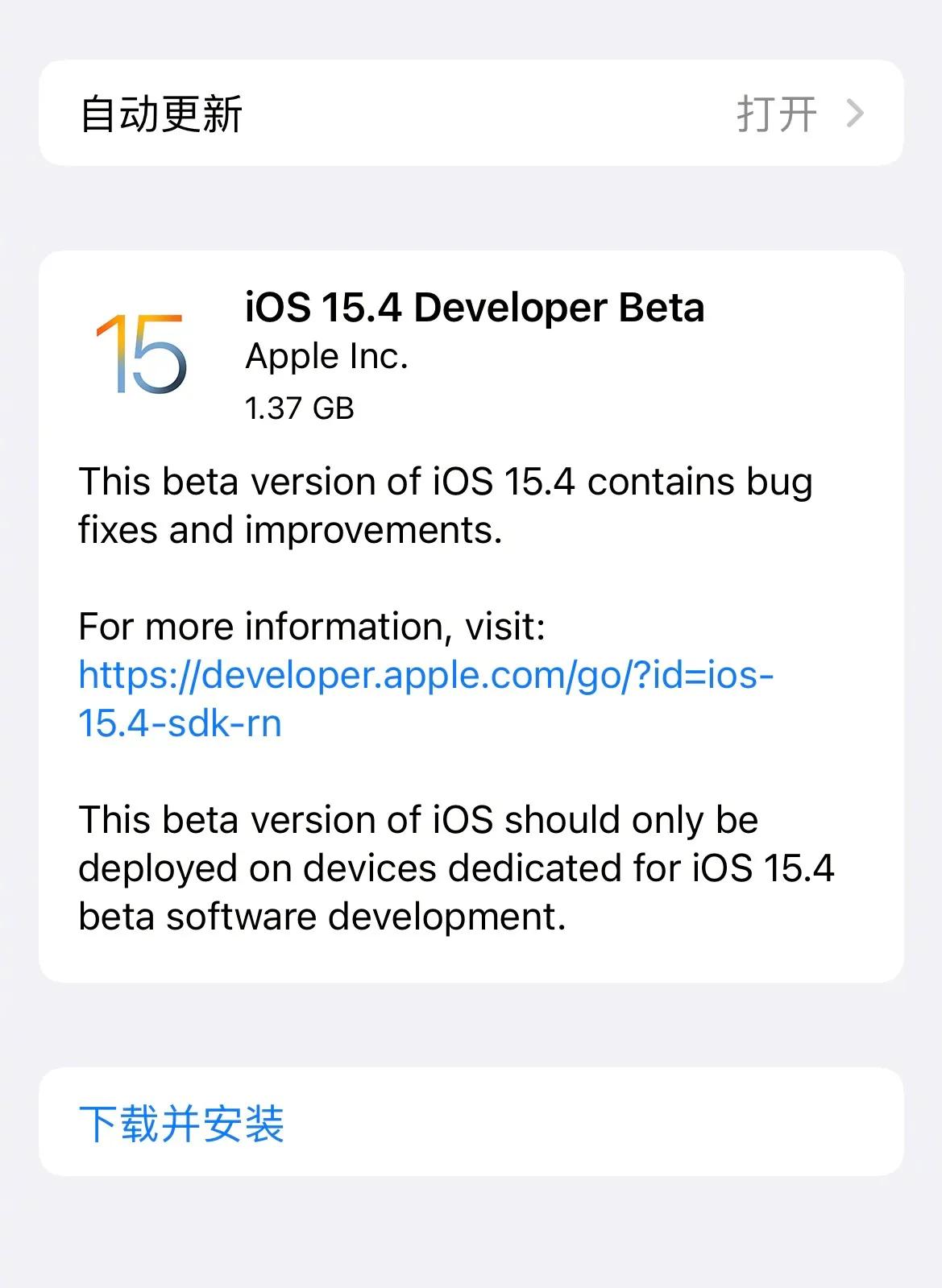Tap the orange digit 1 of logo

click(110, 354)
